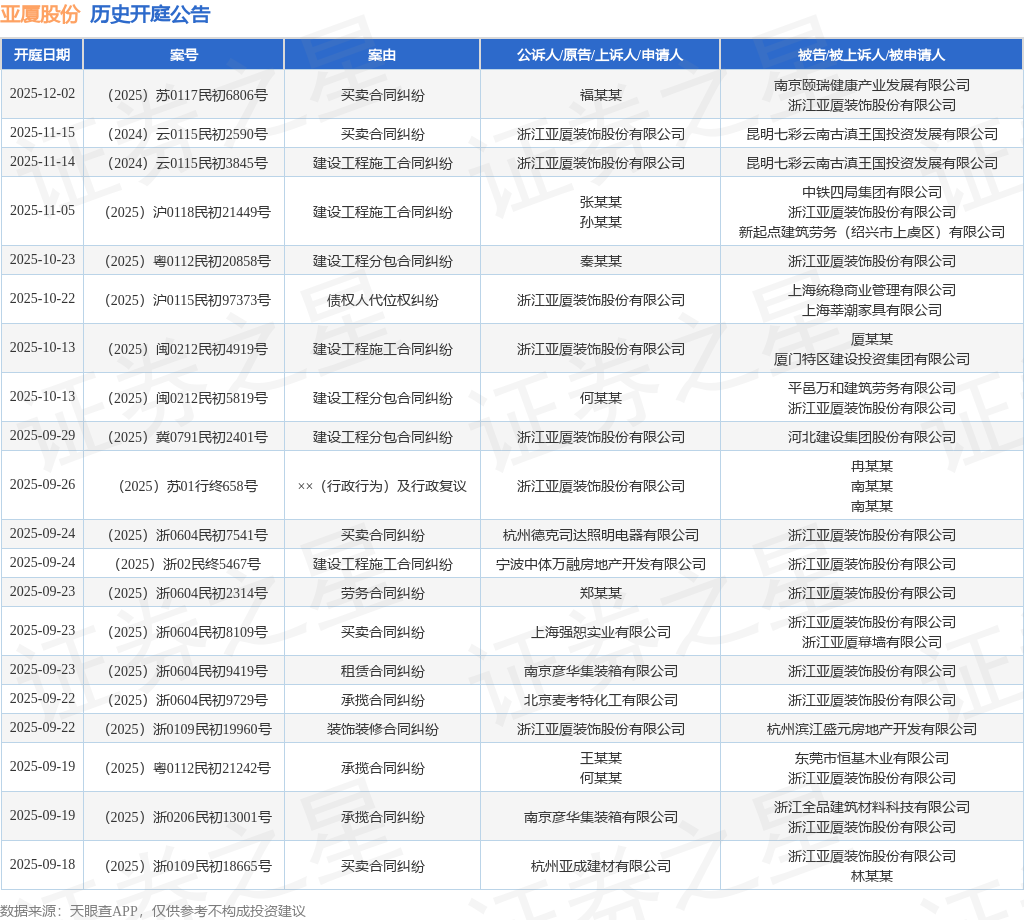The width and height of the screenshot is (1024, 920).
Task: Click date cell 2025-12-02
Action: [x=42, y=93]
